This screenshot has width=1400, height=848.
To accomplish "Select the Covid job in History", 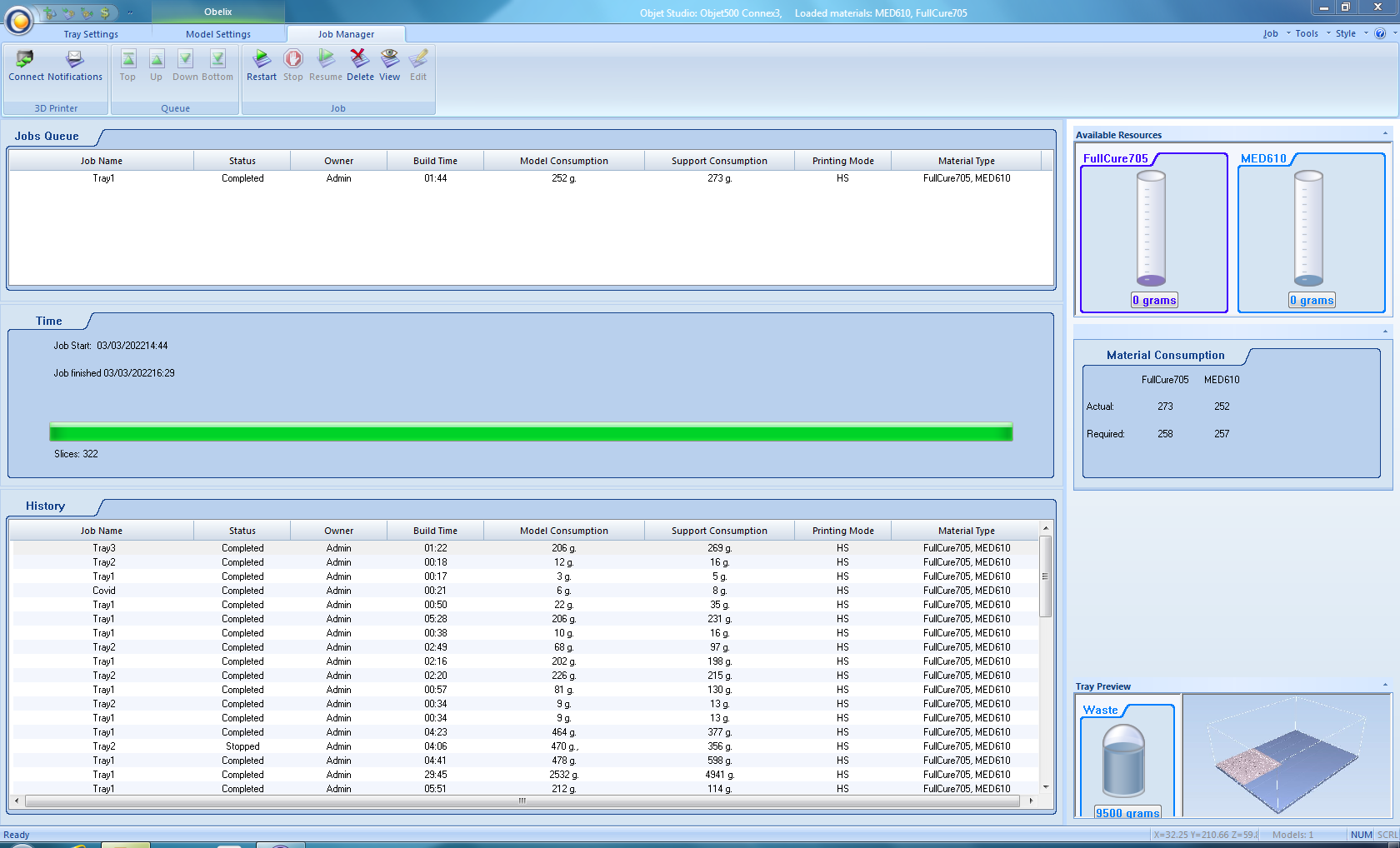I will point(524,591).
